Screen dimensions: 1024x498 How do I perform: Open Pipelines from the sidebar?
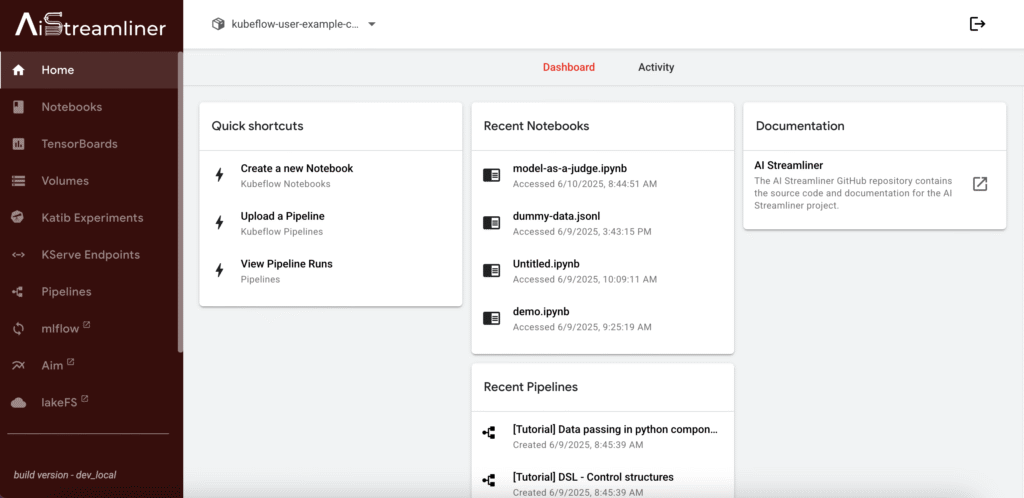coord(89,292)
